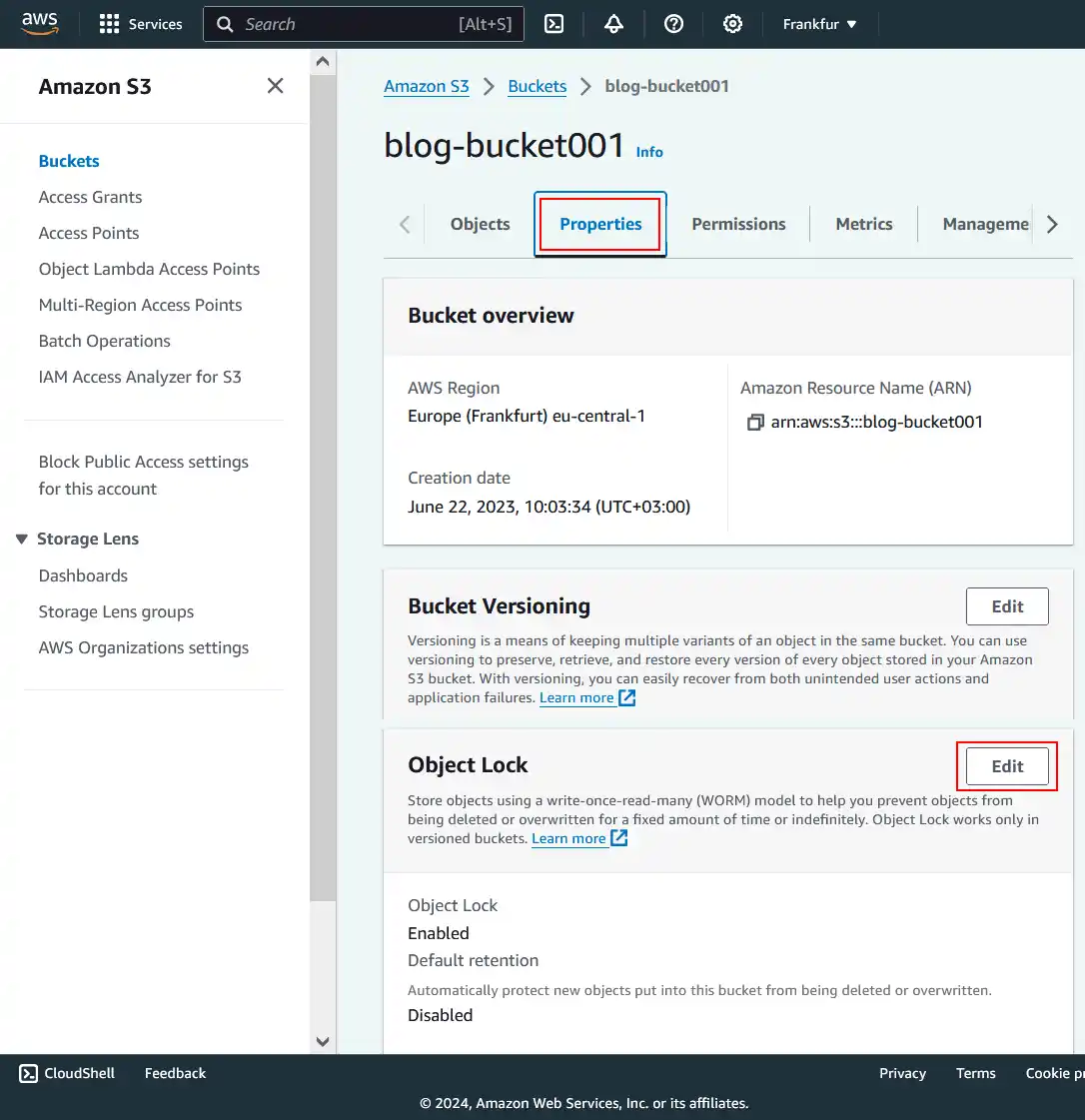Go to Amazon S3 breadcrumb link
The image size is (1085, 1120).
coord(427,87)
